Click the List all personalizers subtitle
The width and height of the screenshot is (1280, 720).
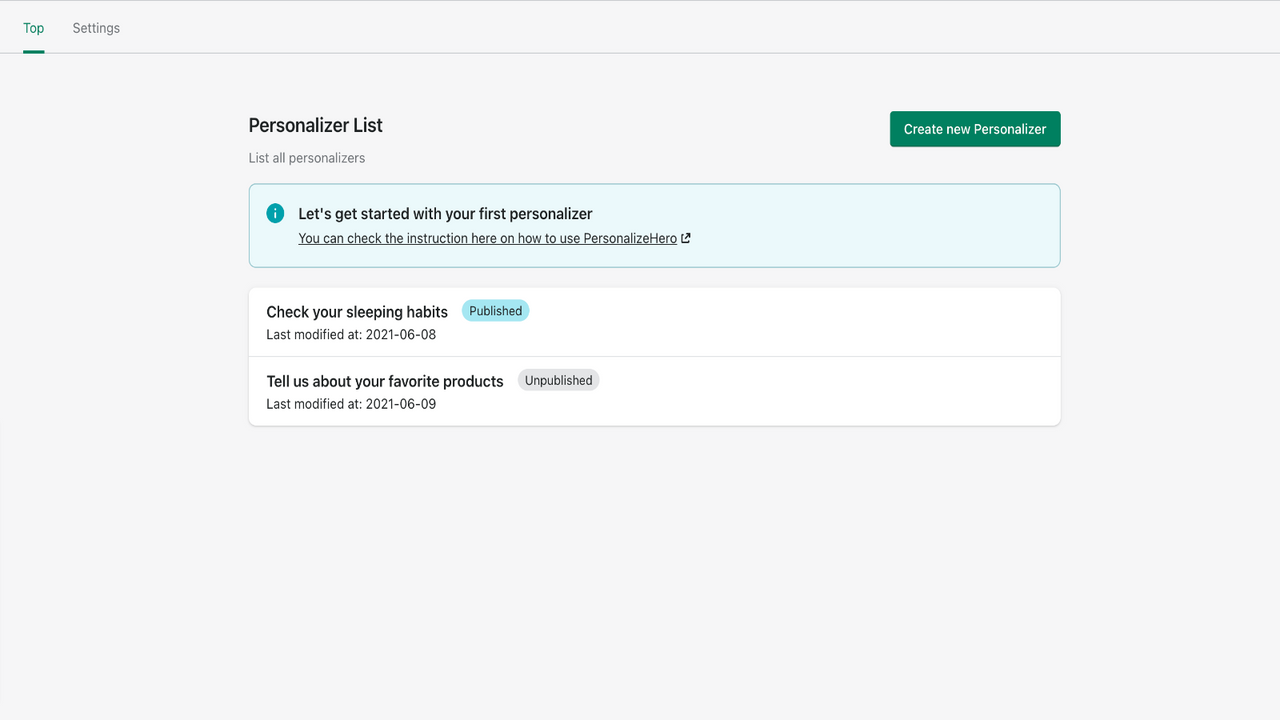click(x=307, y=158)
